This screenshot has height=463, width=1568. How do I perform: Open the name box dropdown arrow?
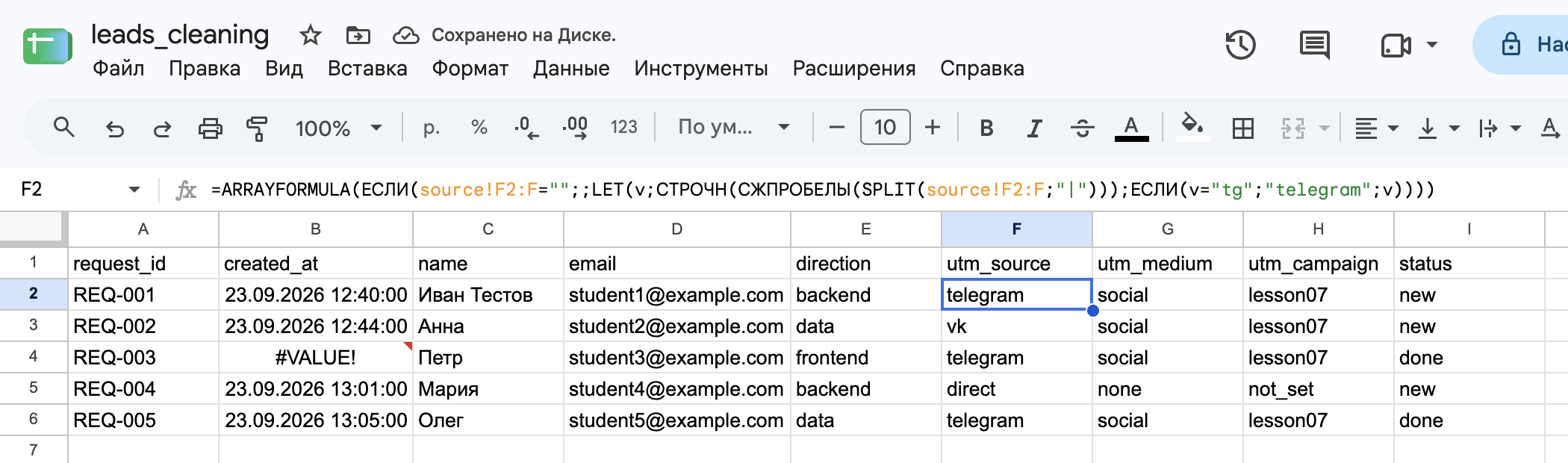[x=134, y=190]
